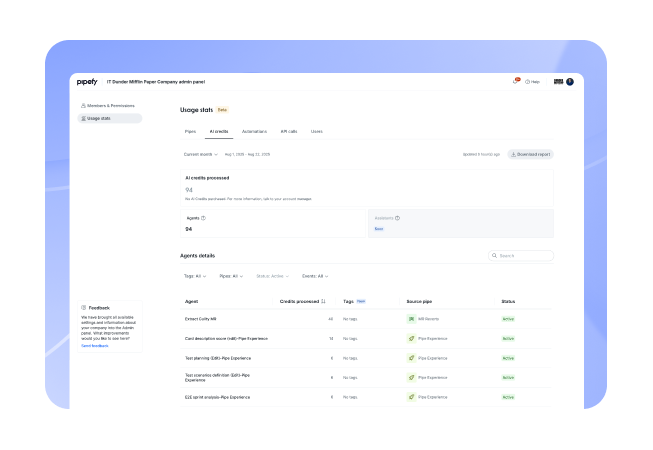Click the Feedback card icon
Image resolution: width=653 pixels, height=450 pixels.
84,308
